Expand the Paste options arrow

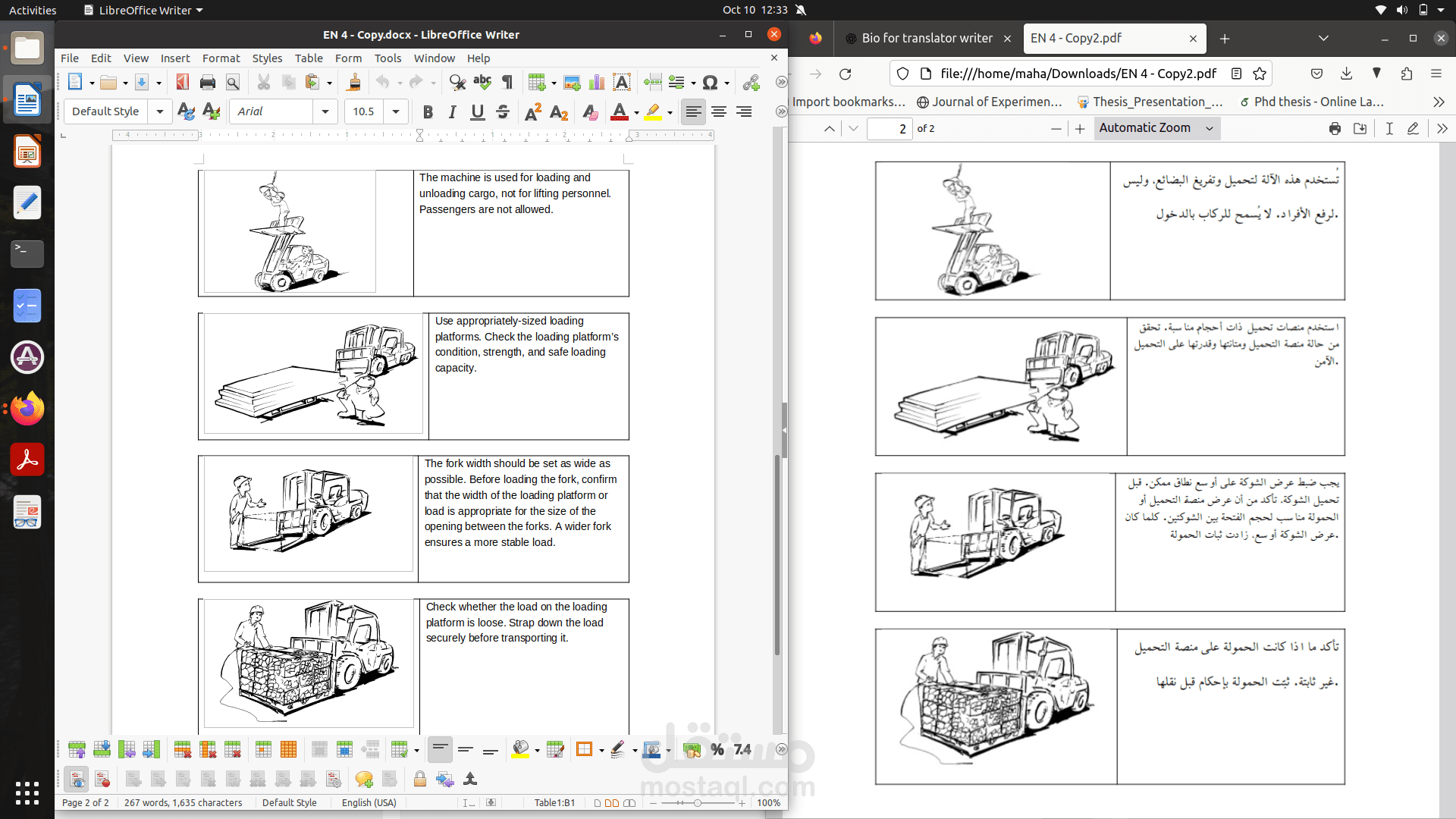(x=330, y=83)
